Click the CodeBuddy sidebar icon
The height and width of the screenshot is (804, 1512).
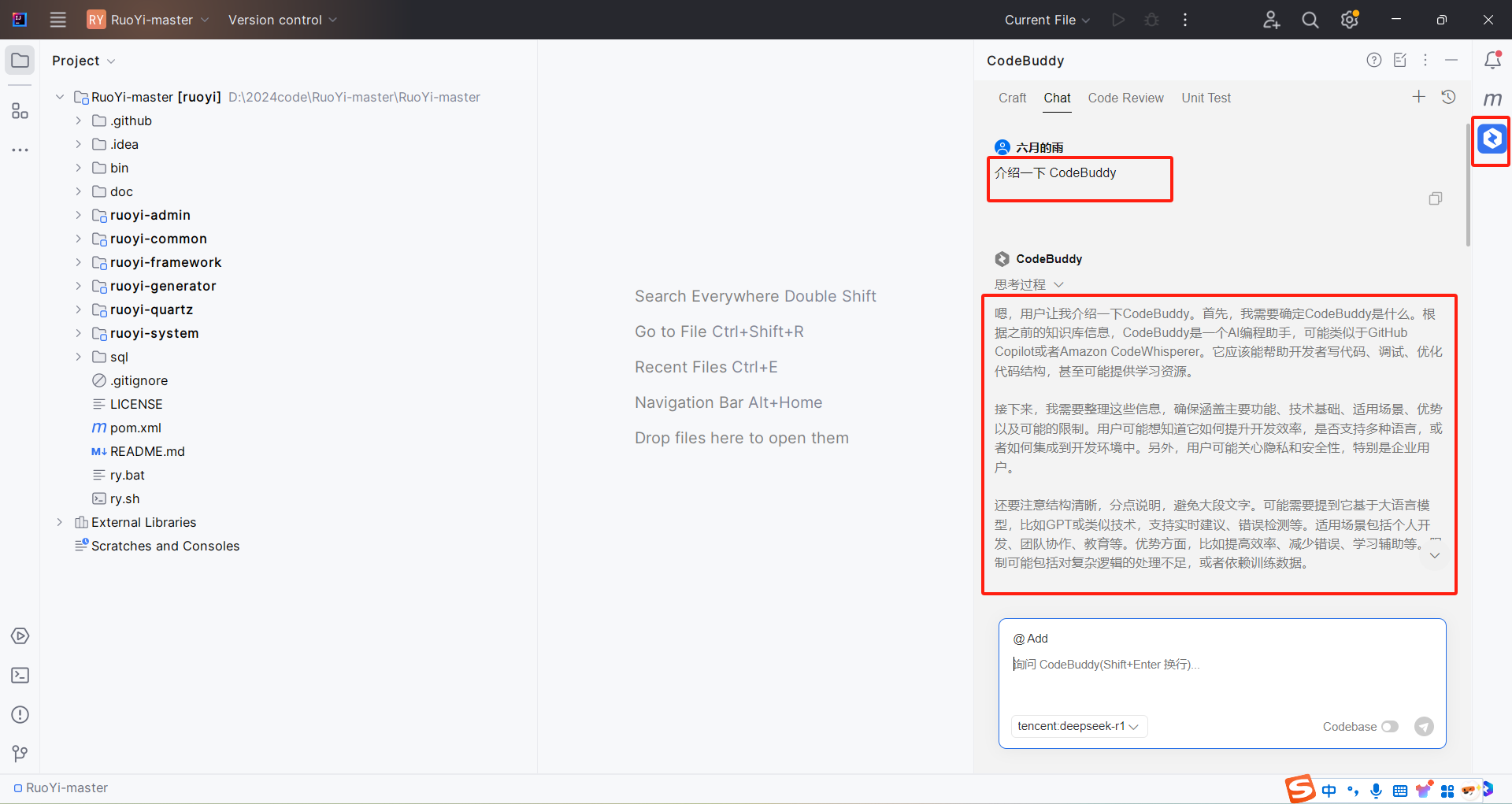coord(1492,139)
